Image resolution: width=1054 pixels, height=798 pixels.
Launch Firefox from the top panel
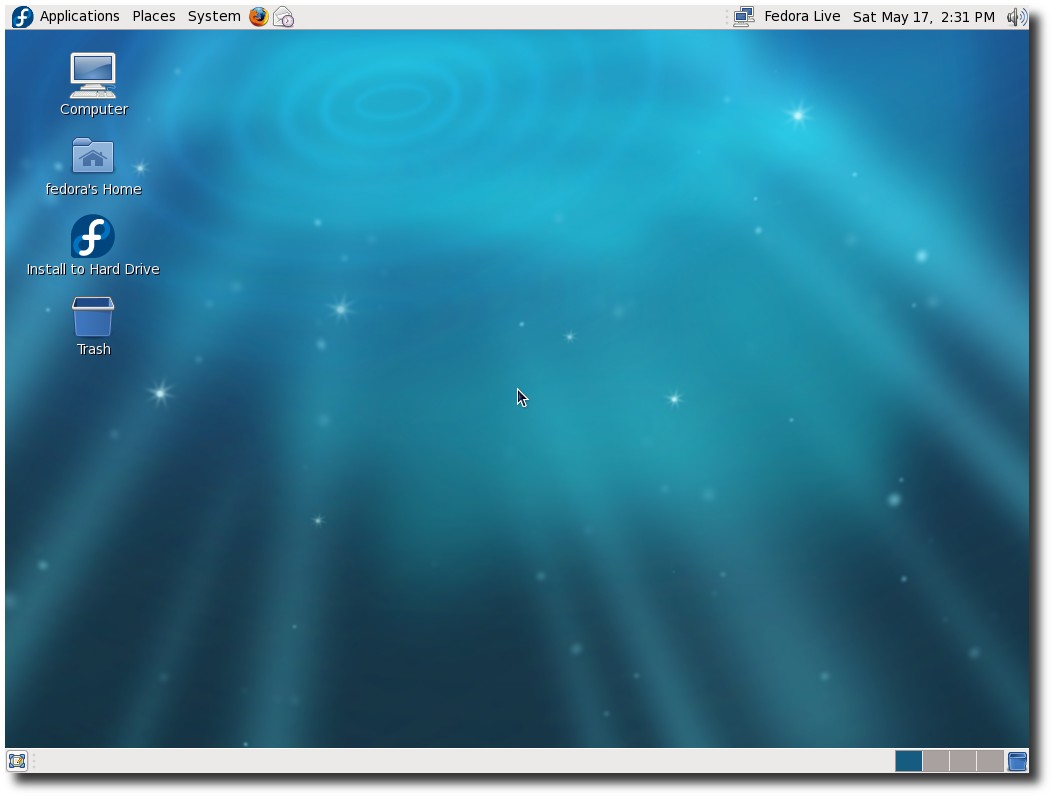point(259,17)
